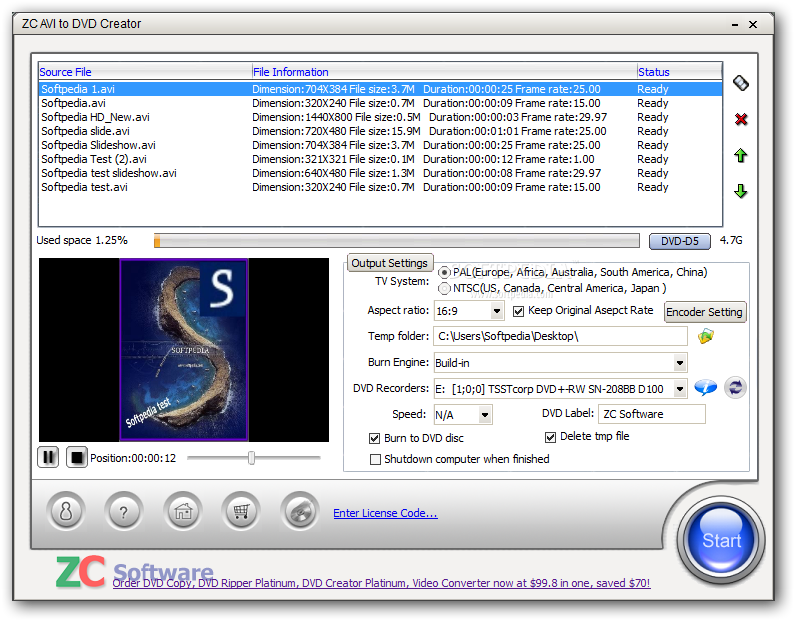Stop the preview playback
The image size is (795, 621).
point(77,457)
